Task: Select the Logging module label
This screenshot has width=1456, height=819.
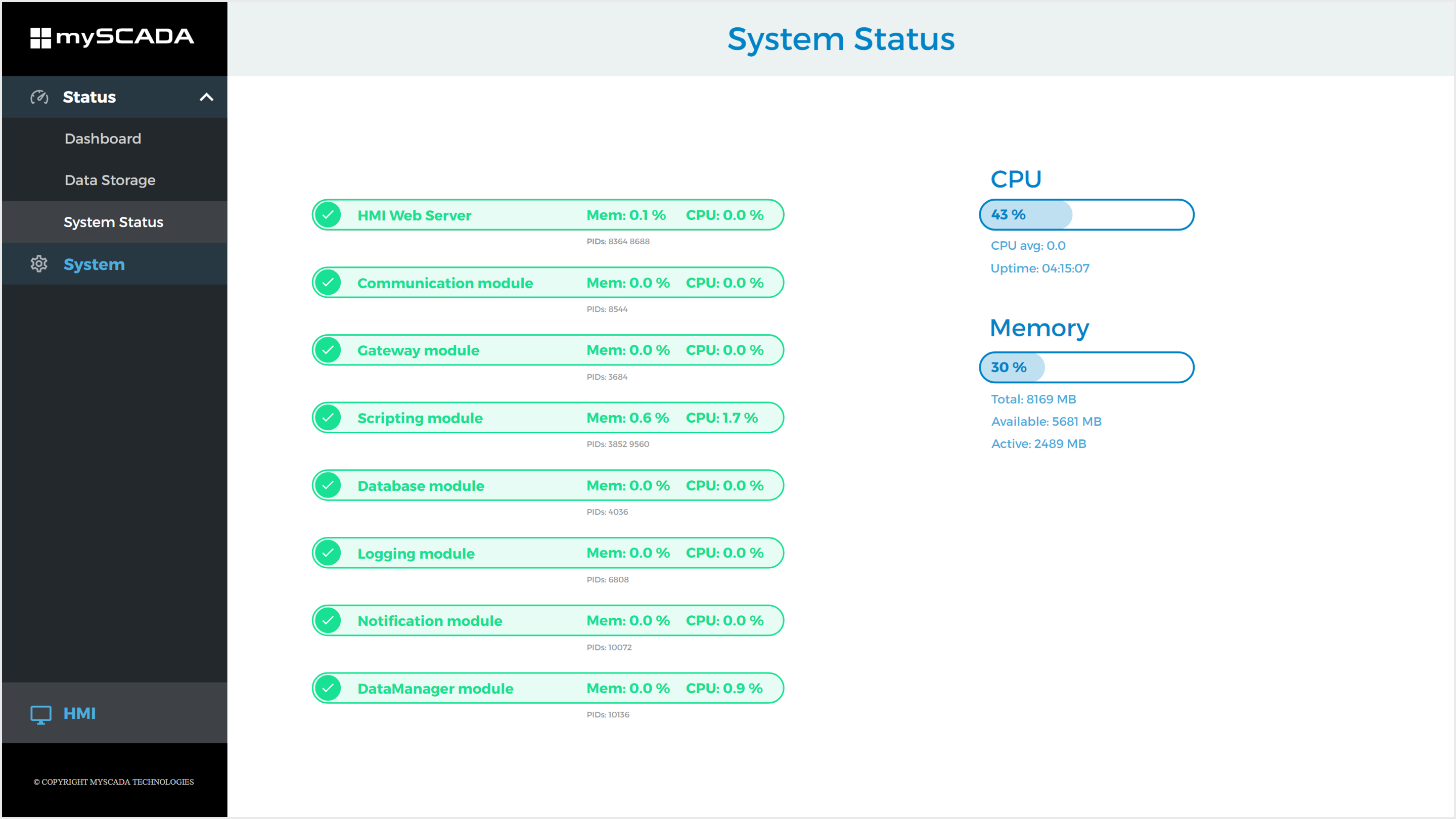Action: pyautogui.click(x=416, y=554)
